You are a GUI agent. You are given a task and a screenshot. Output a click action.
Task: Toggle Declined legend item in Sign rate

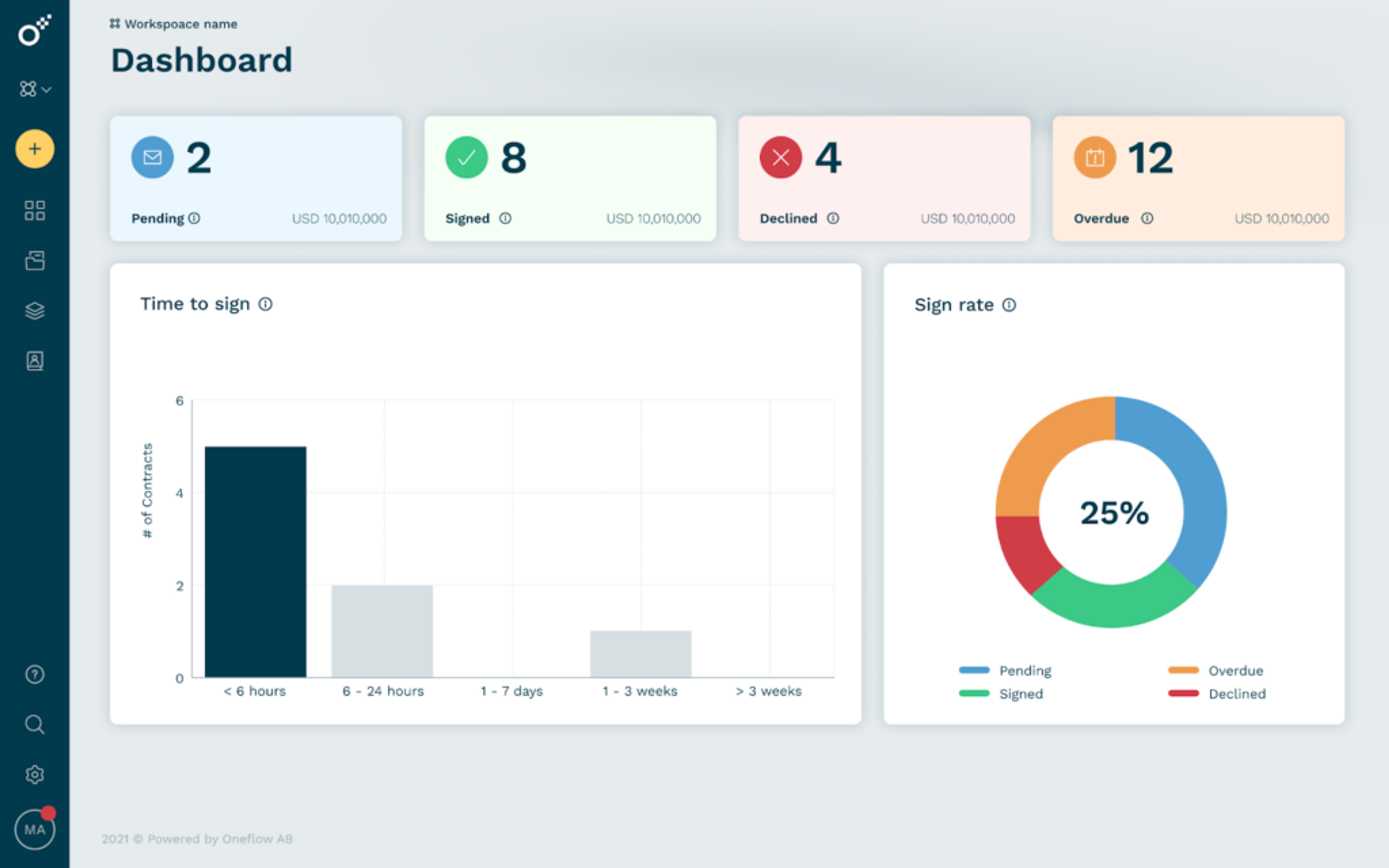[1217, 693]
